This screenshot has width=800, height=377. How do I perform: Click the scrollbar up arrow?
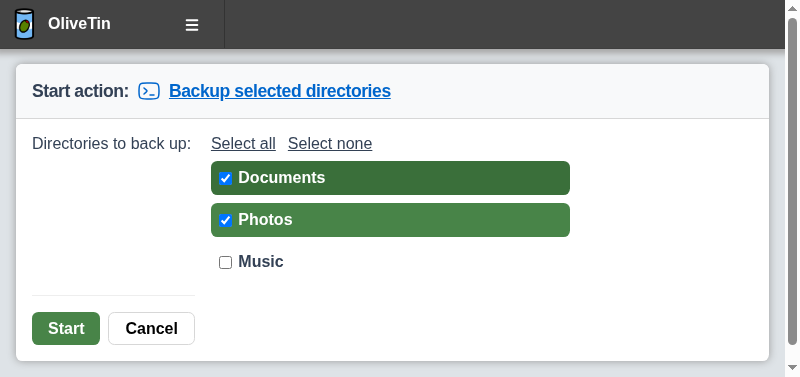tap(792, 9)
